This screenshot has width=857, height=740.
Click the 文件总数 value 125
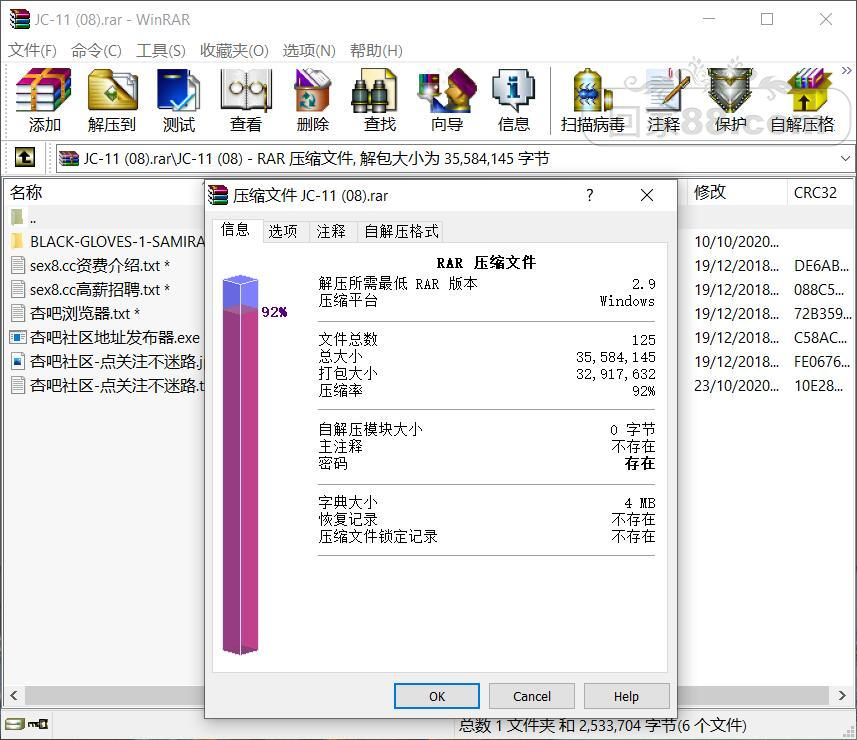[x=643, y=340]
